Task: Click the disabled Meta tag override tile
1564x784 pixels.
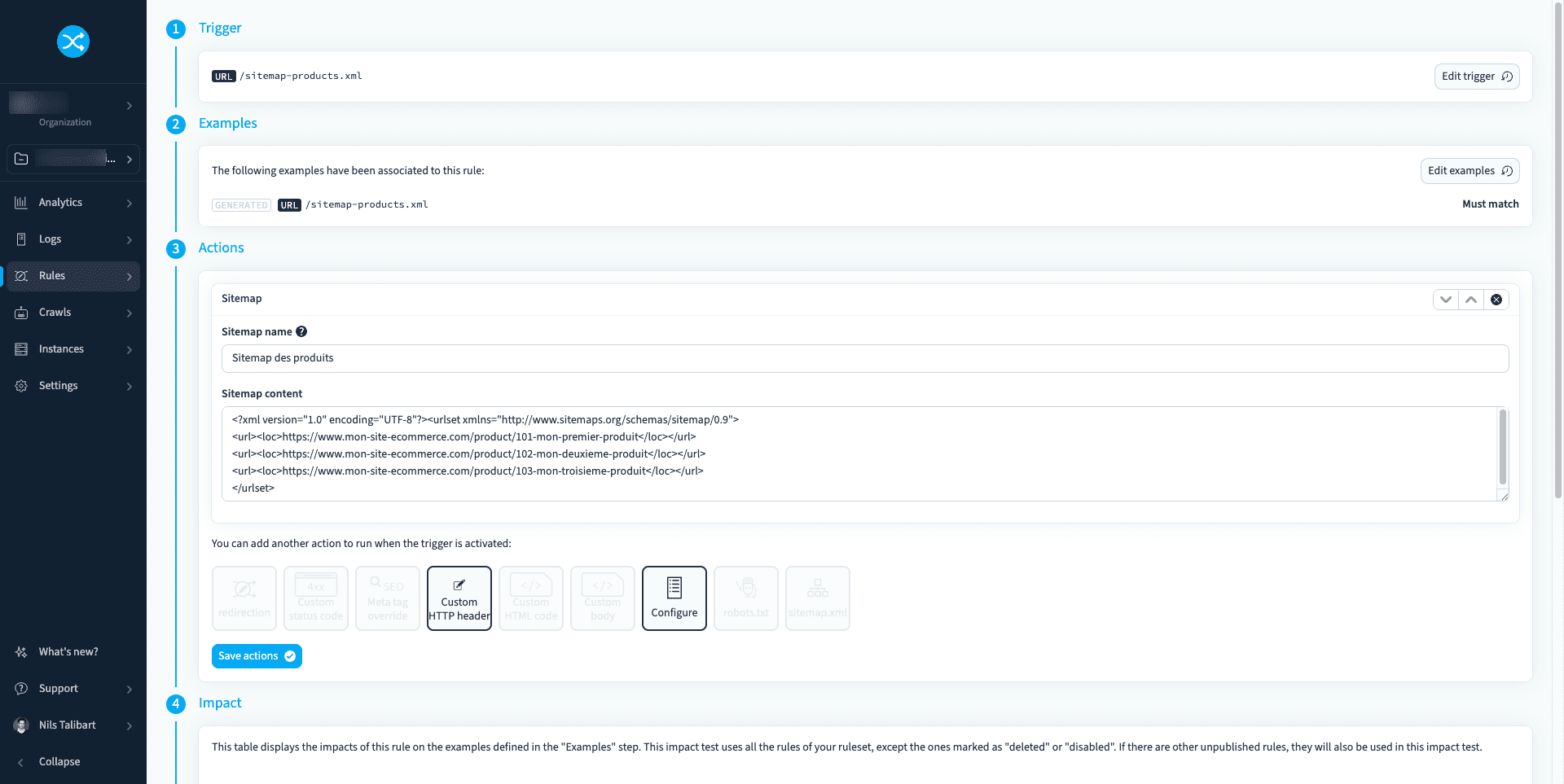Action: pyautogui.click(x=388, y=598)
